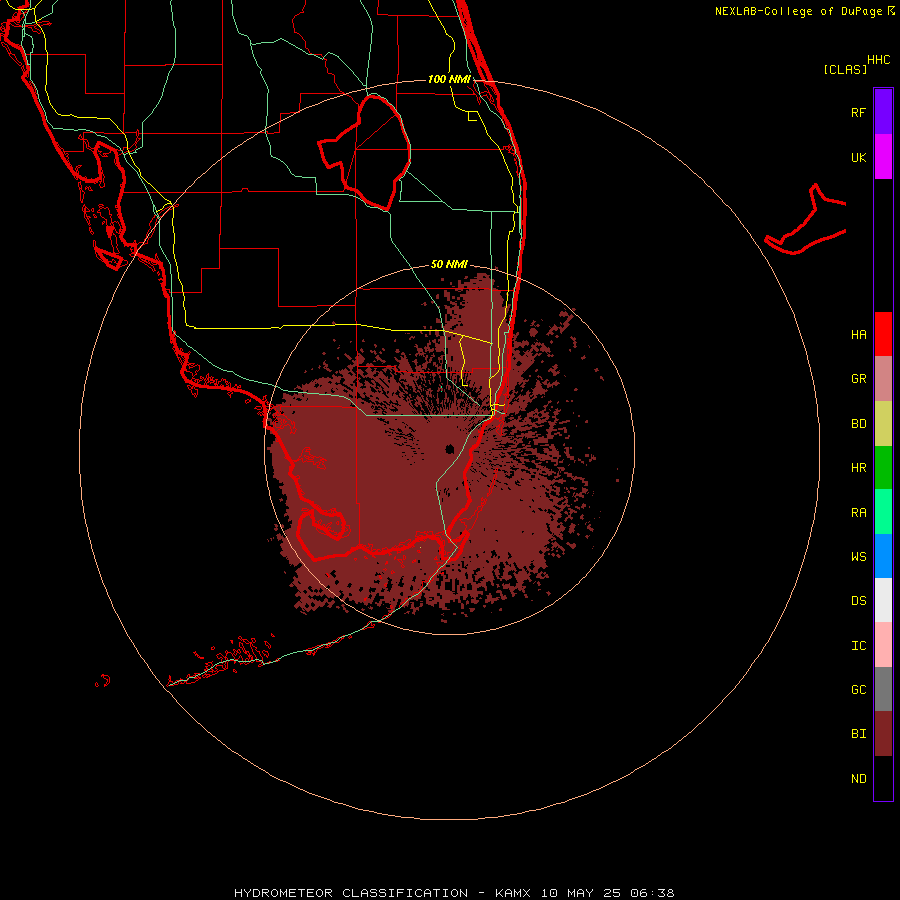The image size is (900, 900).
Task: Click the [CLAS] units label
Action: tap(845, 69)
